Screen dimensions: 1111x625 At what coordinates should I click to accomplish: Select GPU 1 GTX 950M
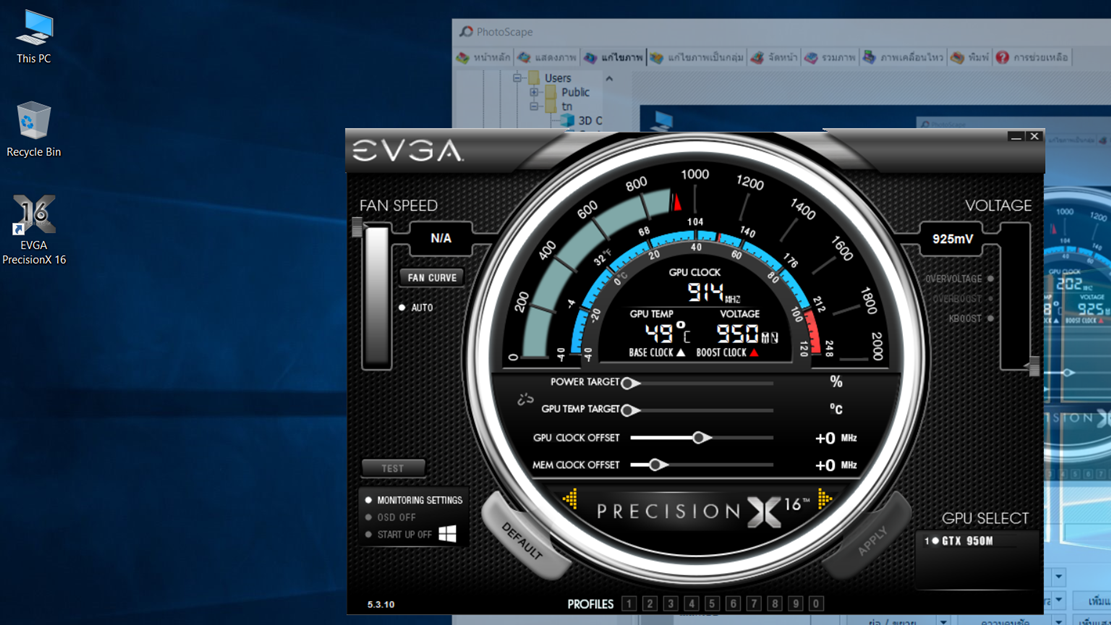point(959,541)
